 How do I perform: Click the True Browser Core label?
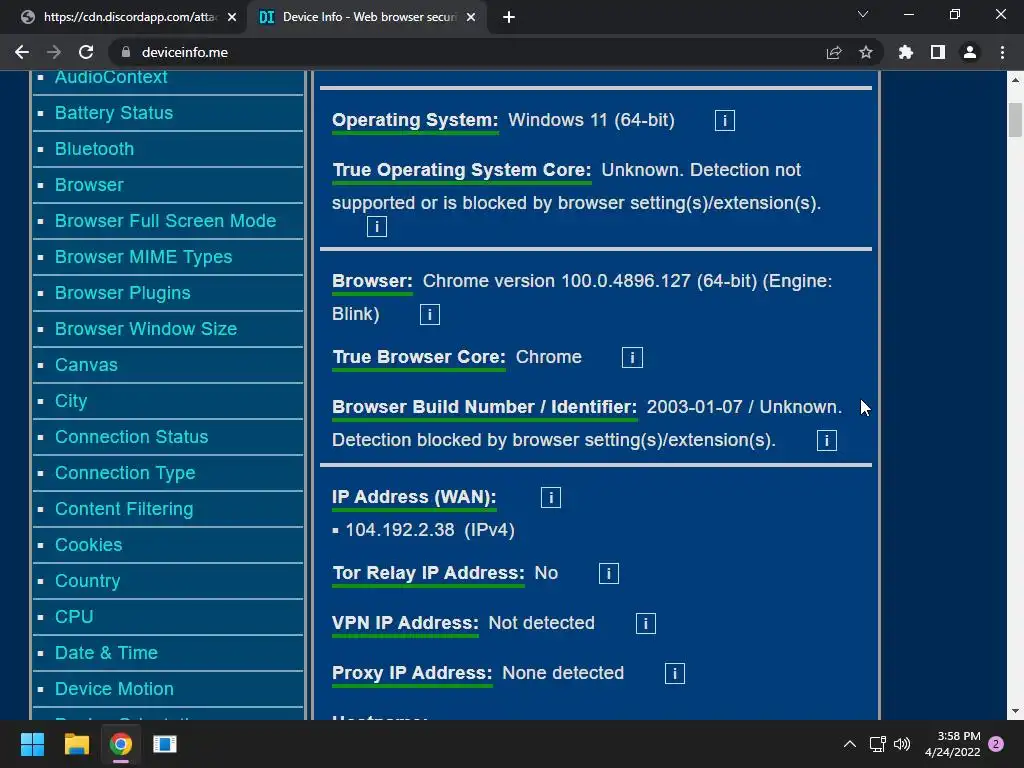coord(419,357)
